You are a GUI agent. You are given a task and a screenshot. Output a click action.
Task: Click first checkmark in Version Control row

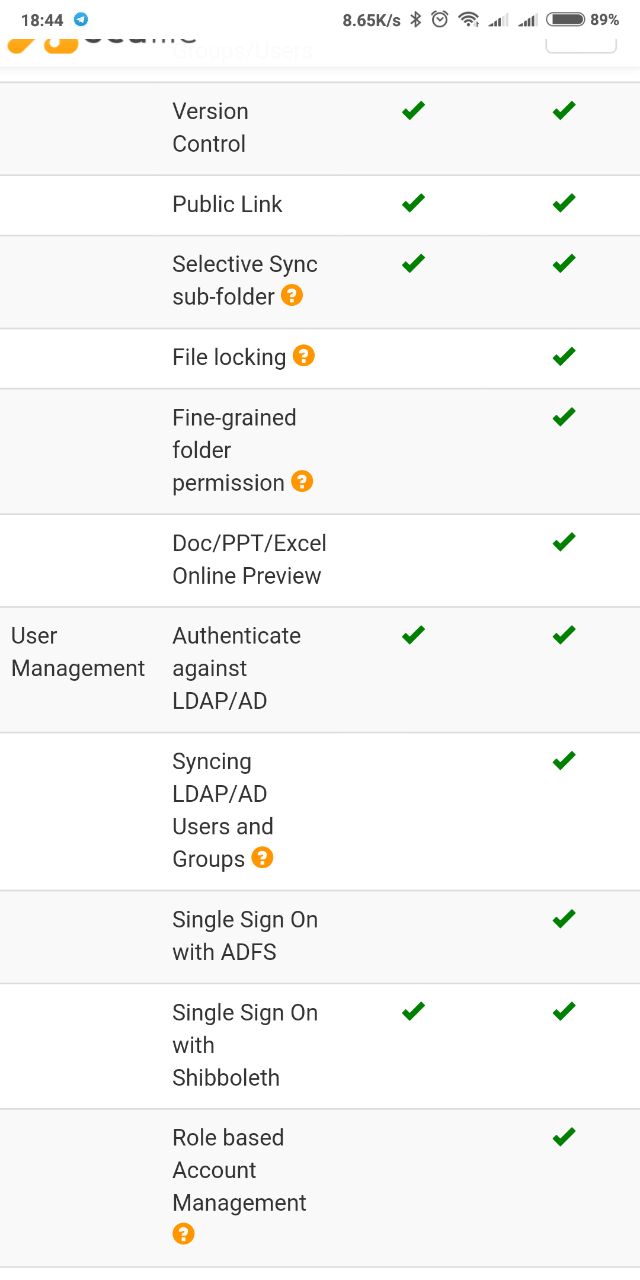413,111
